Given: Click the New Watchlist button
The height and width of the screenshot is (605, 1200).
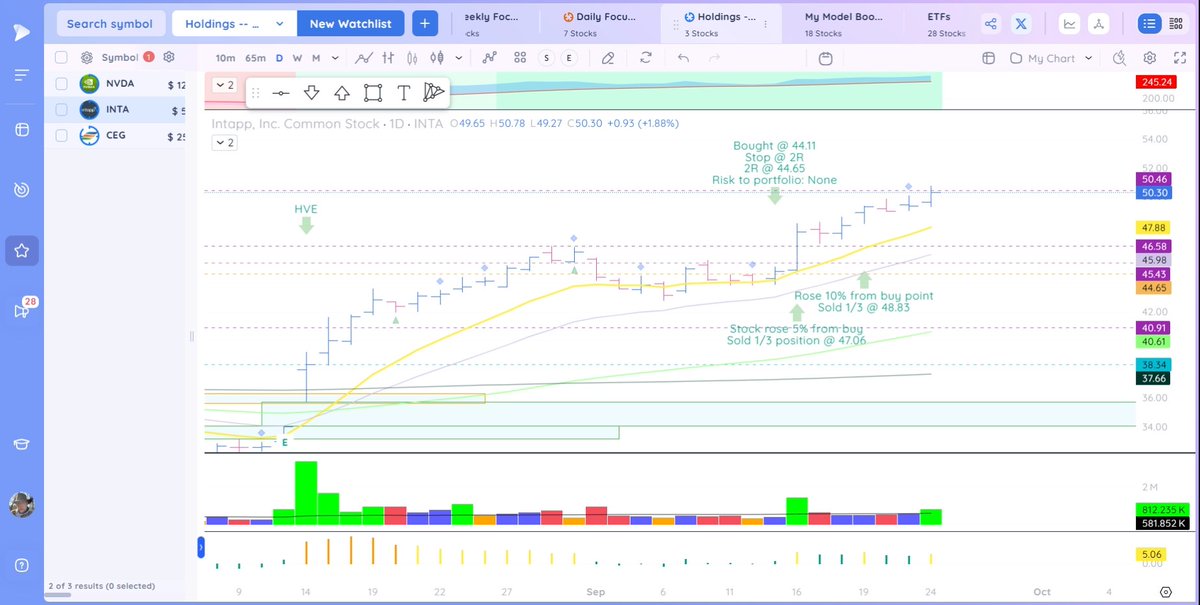Looking at the screenshot, I should (350, 23).
